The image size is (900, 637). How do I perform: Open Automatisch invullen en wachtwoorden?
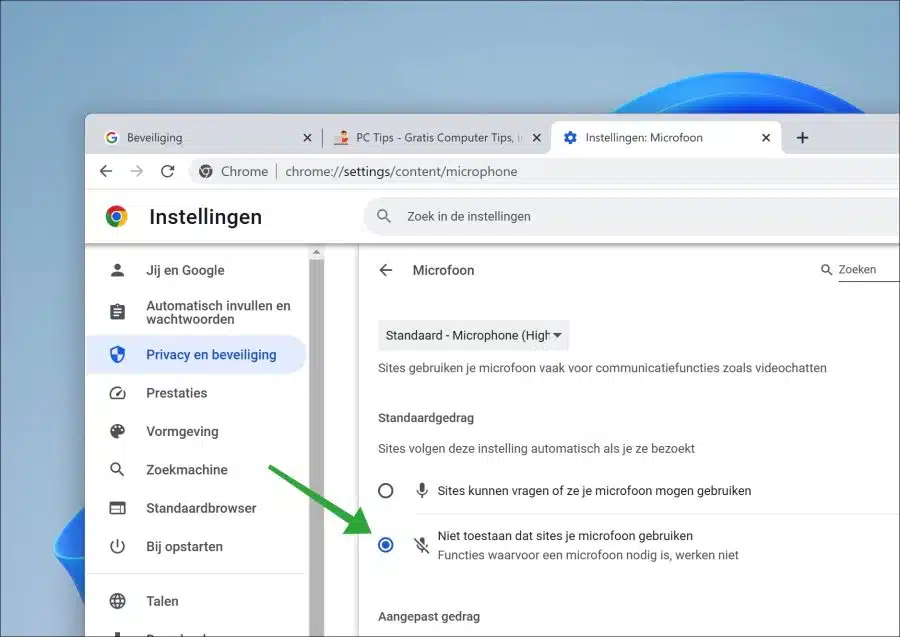pos(195,312)
